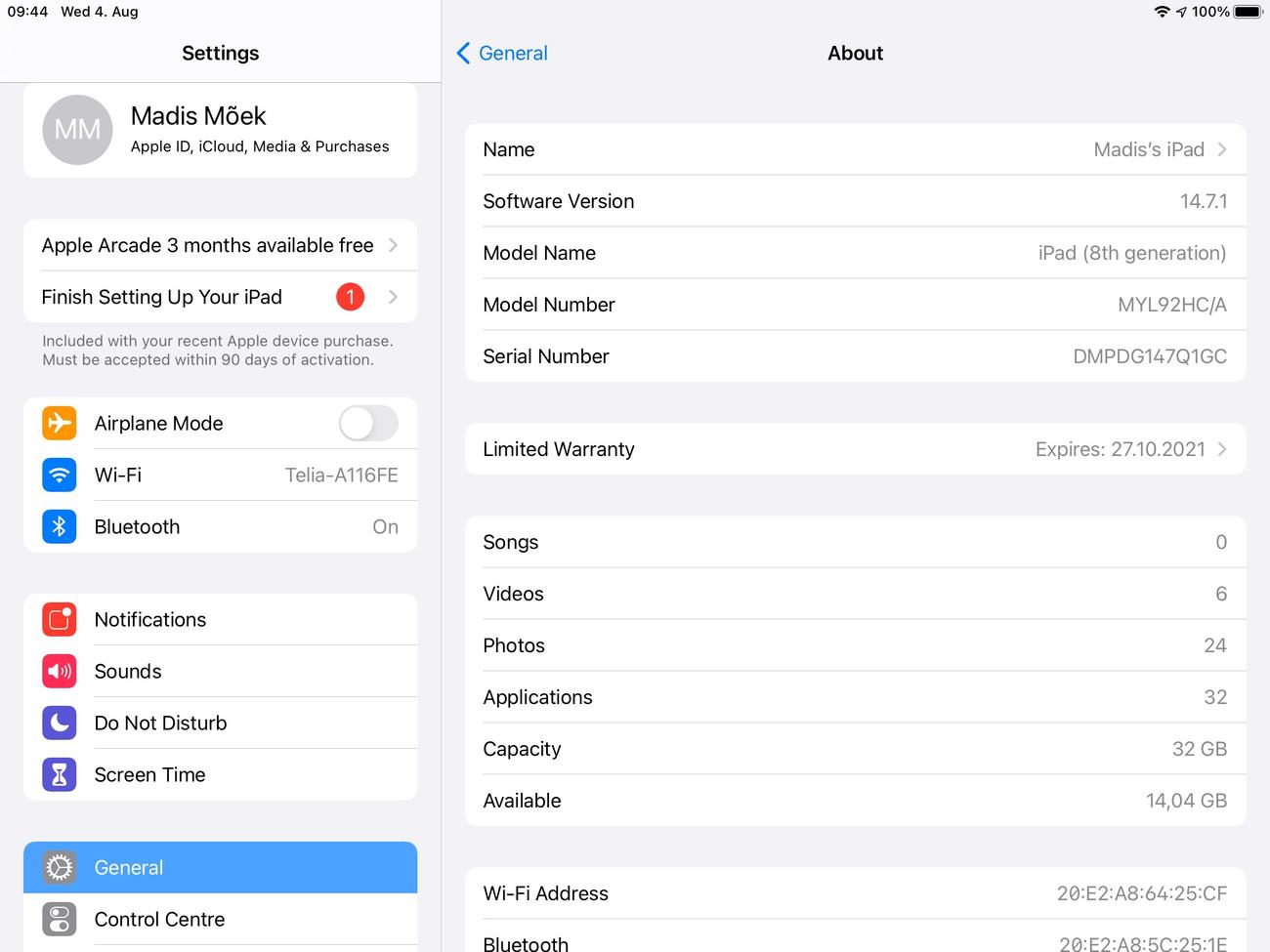Tap the MM profile avatar

(x=77, y=130)
